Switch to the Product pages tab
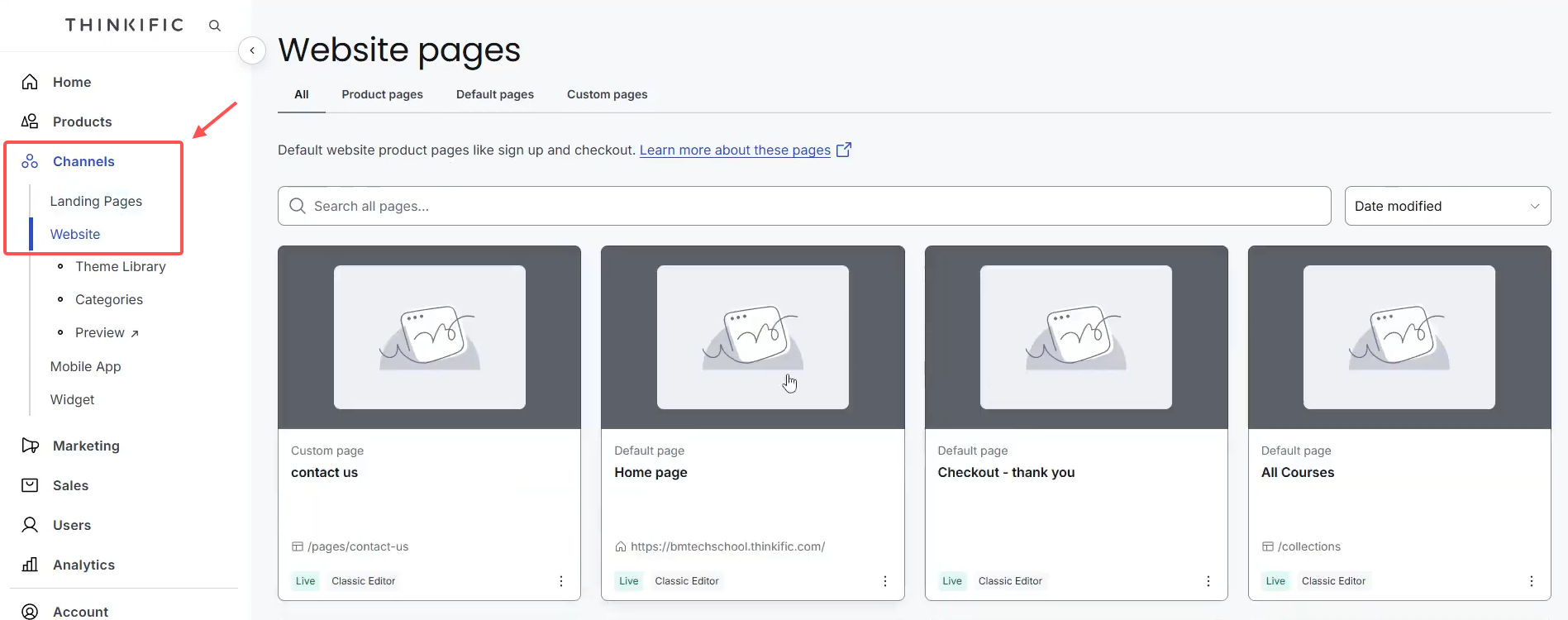This screenshot has height=620, width=1568. 383,94
